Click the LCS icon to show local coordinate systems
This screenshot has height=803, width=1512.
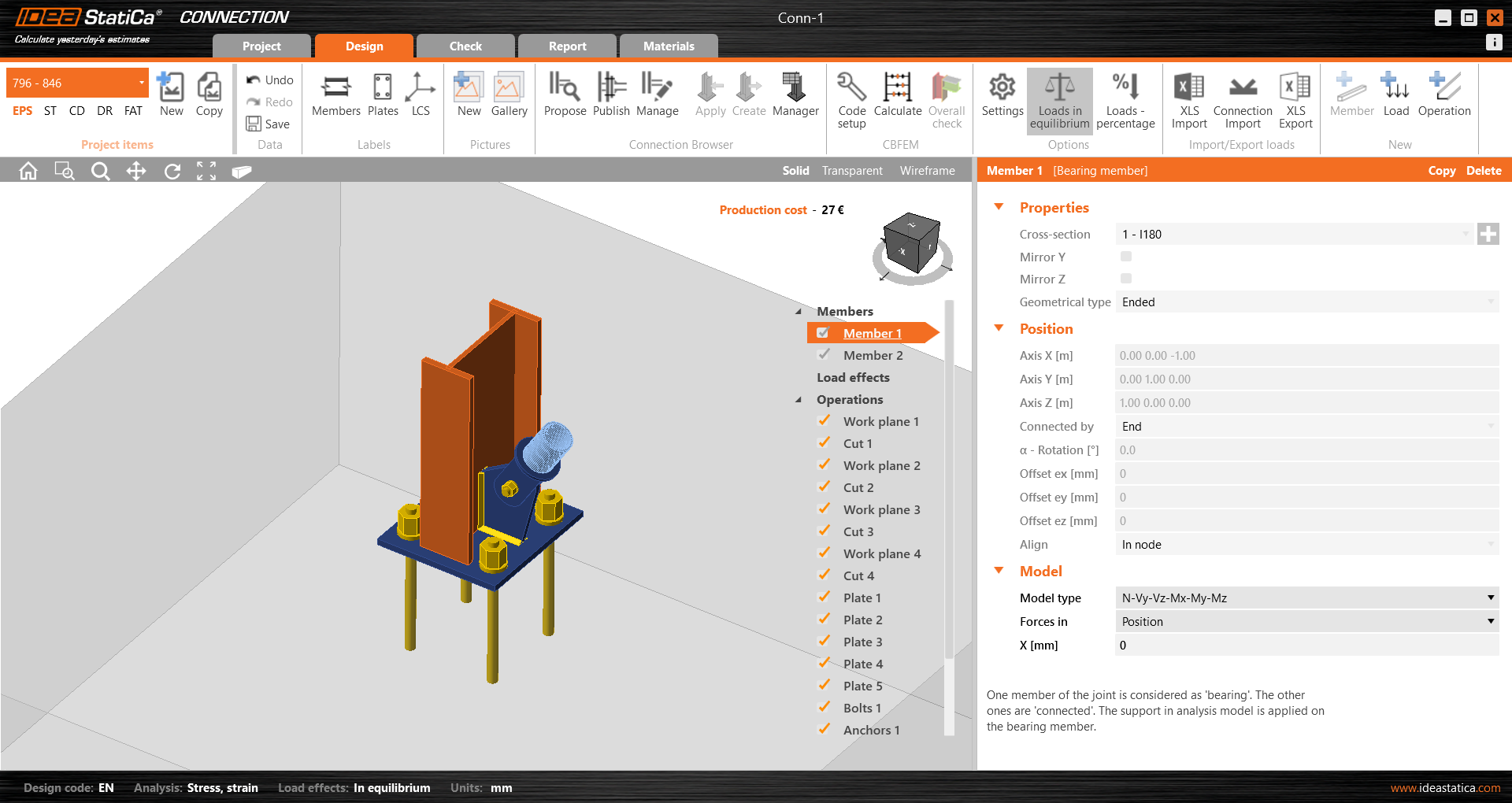click(x=420, y=94)
